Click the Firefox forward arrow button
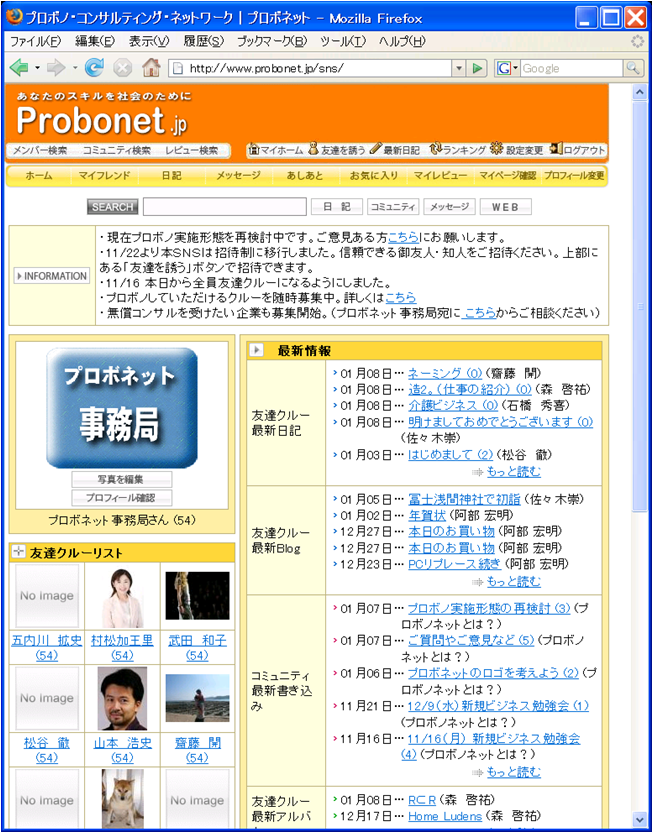The height and width of the screenshot is (833, 653). coord(56,67)
